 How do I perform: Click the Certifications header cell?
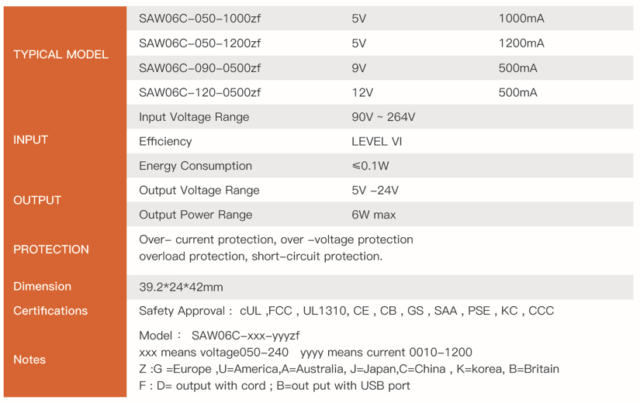[x=50, y=311]
